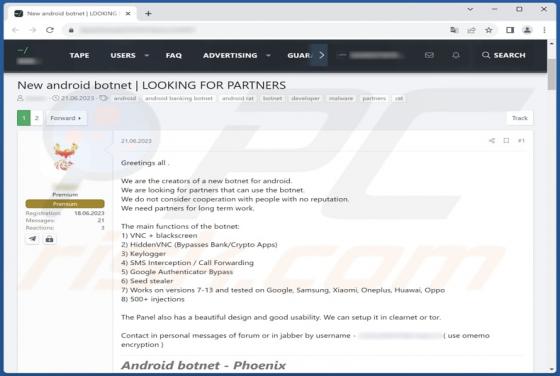Image resolution: width=560 pixels, height=376 pixels.
Task: Click the line '6) Seed stealer'
Action: (x=147, y=281)
